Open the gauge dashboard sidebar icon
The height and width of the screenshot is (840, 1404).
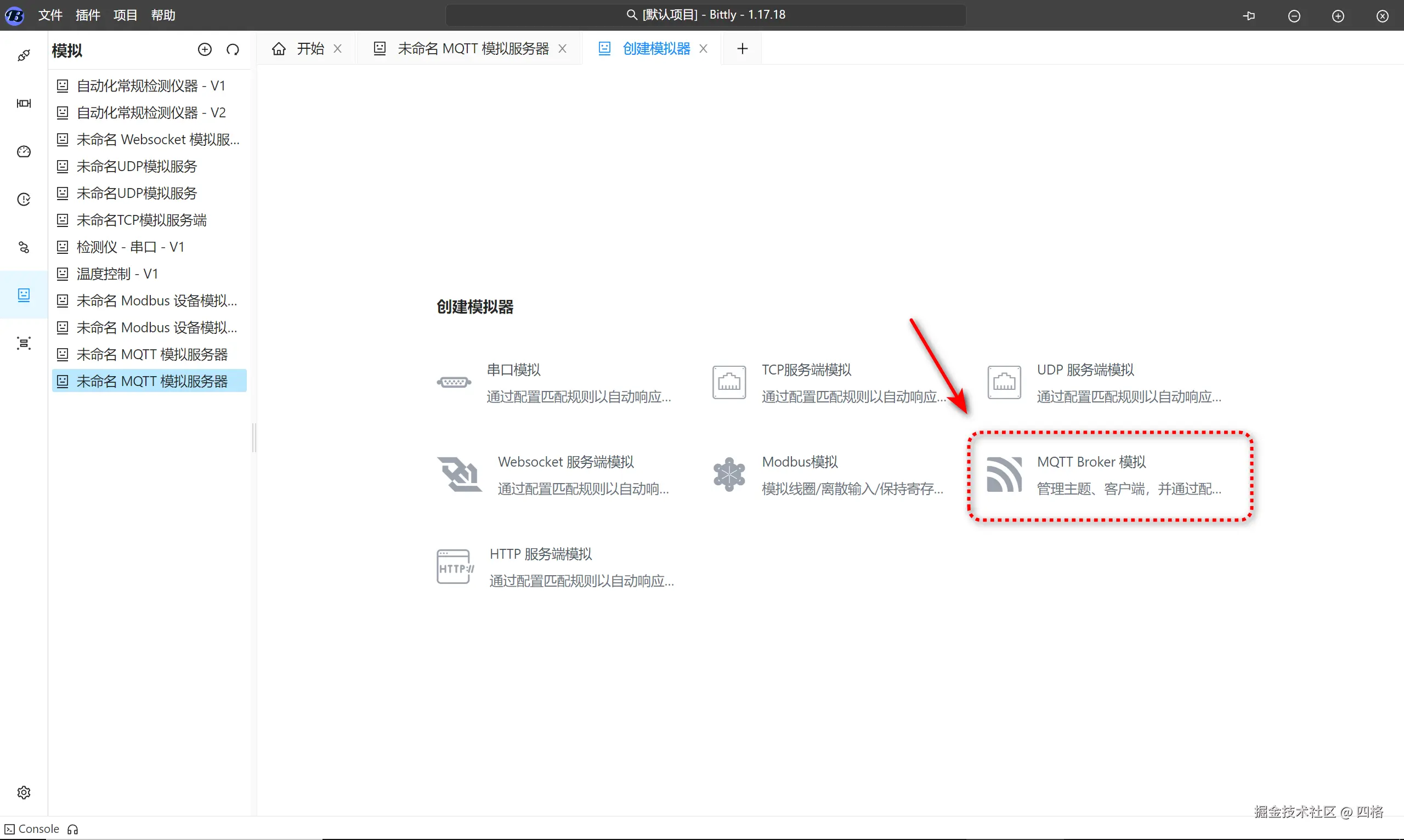24,151
